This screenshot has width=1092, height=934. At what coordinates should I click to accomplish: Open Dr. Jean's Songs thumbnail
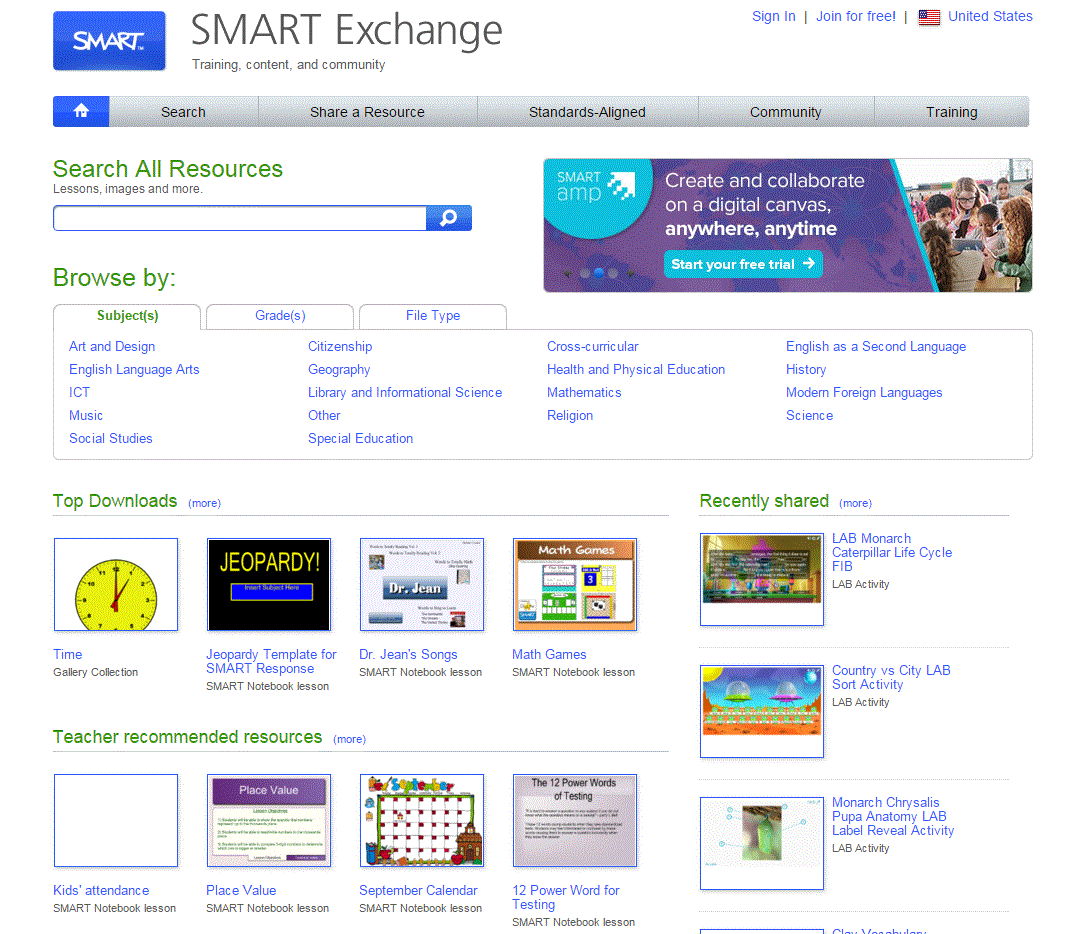tap(421, 585)
